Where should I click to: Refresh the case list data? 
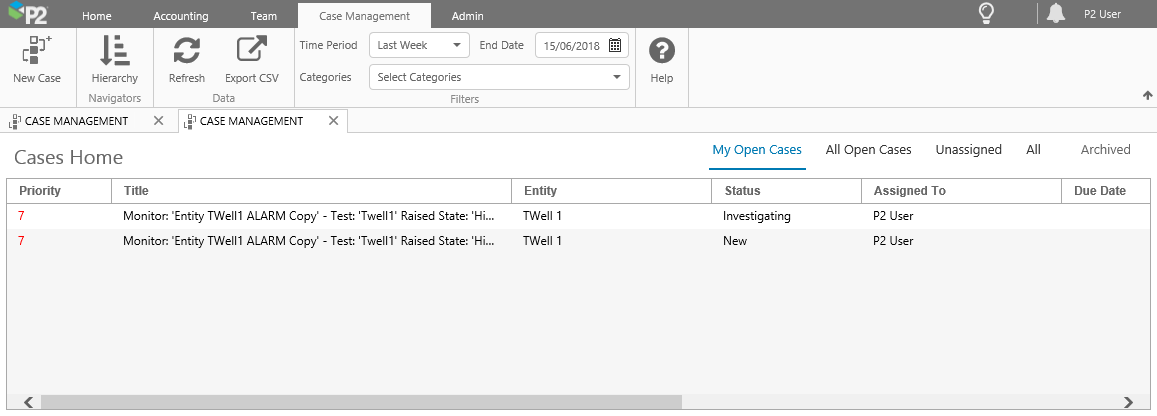(186, 52)
